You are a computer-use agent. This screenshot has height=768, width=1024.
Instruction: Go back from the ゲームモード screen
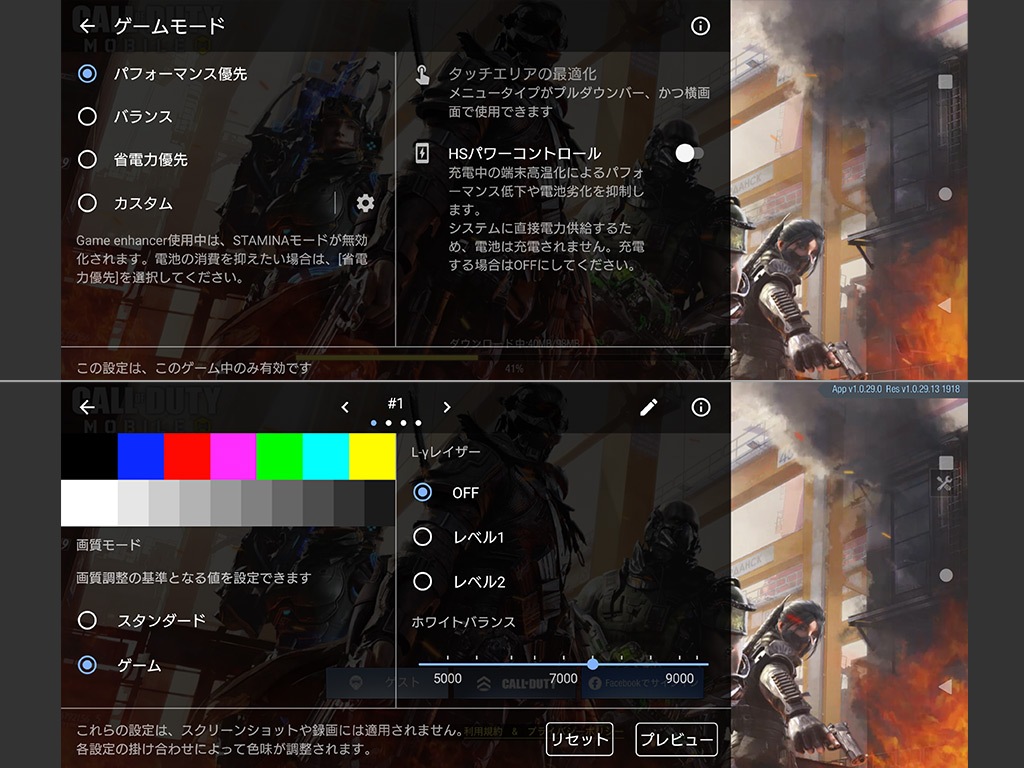point(87,26)
